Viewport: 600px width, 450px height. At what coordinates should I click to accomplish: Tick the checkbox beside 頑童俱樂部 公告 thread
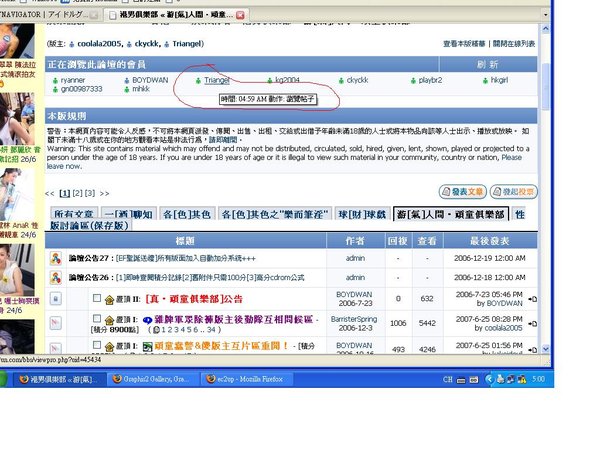[97, 298]
